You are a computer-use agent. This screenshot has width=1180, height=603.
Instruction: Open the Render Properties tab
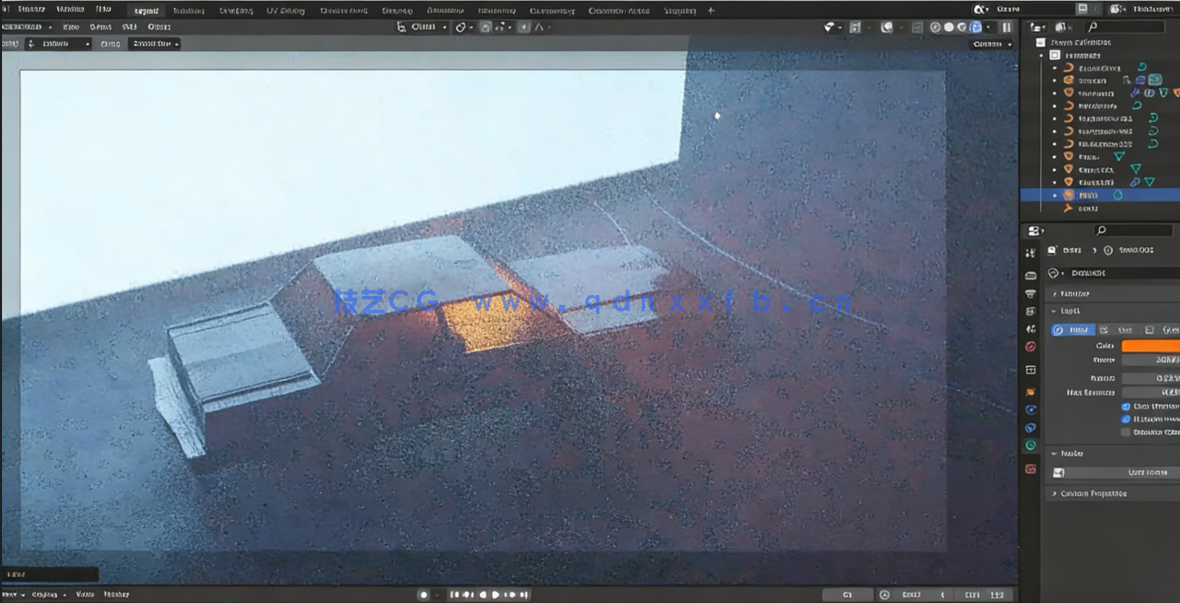[1030, 276]
